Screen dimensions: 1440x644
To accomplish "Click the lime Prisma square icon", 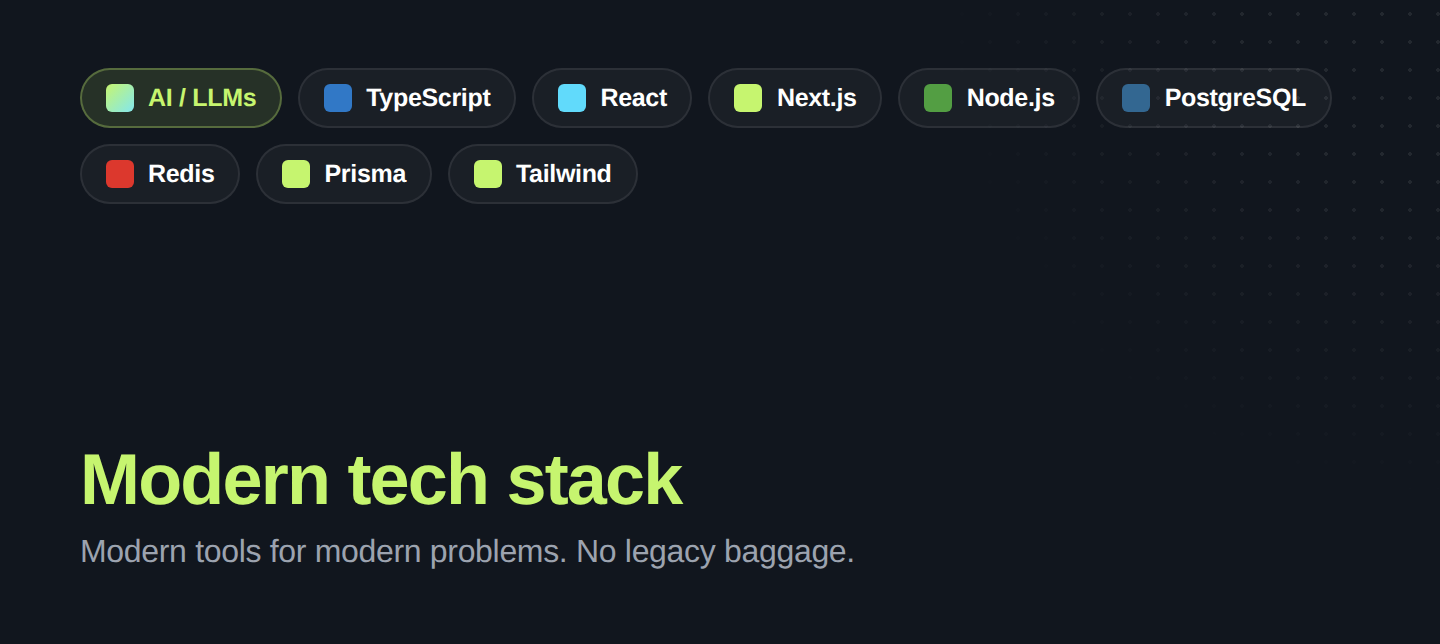I will (296, 174).
